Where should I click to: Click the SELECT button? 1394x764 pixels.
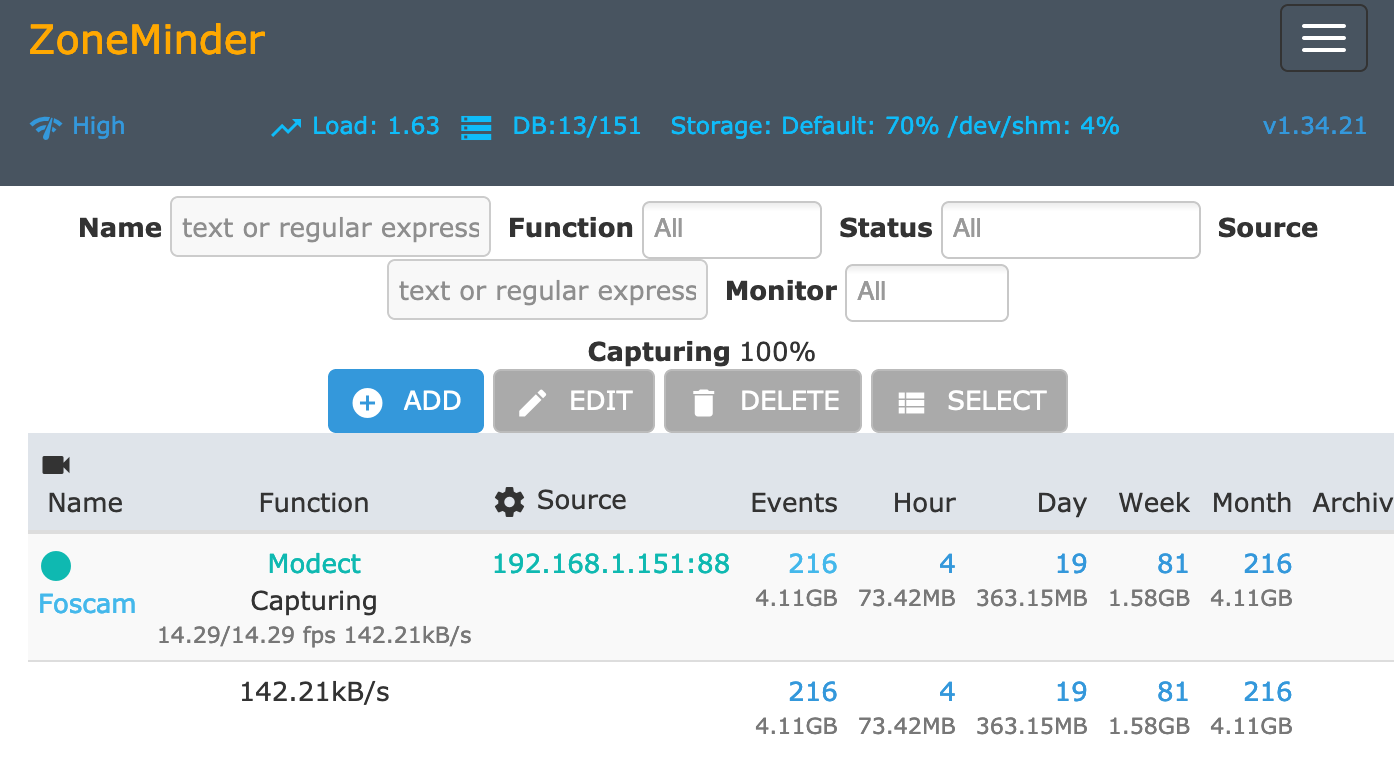969,401
